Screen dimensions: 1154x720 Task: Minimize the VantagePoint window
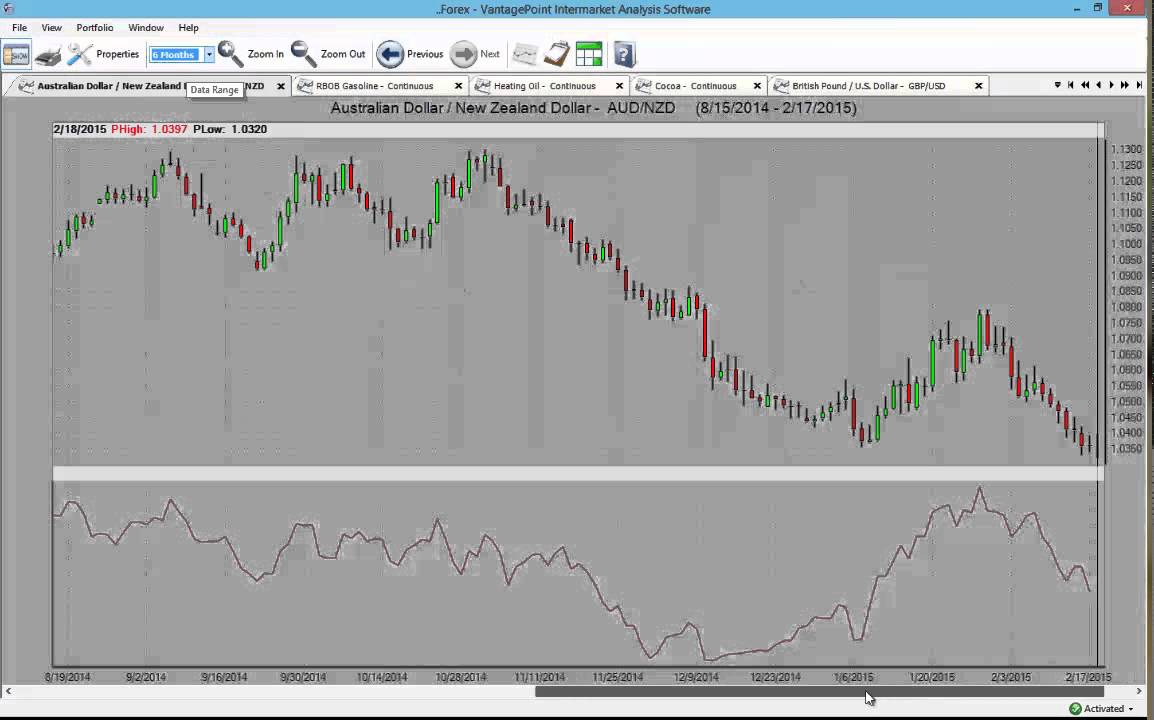click(x=1076, y=8)
